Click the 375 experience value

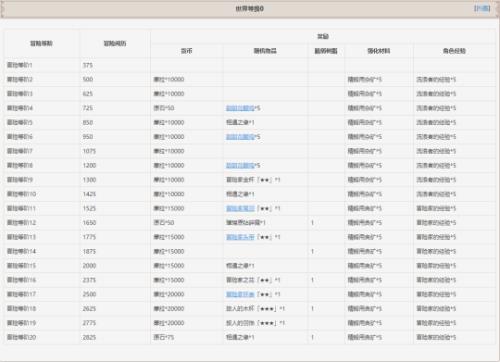tap(88, 65)
